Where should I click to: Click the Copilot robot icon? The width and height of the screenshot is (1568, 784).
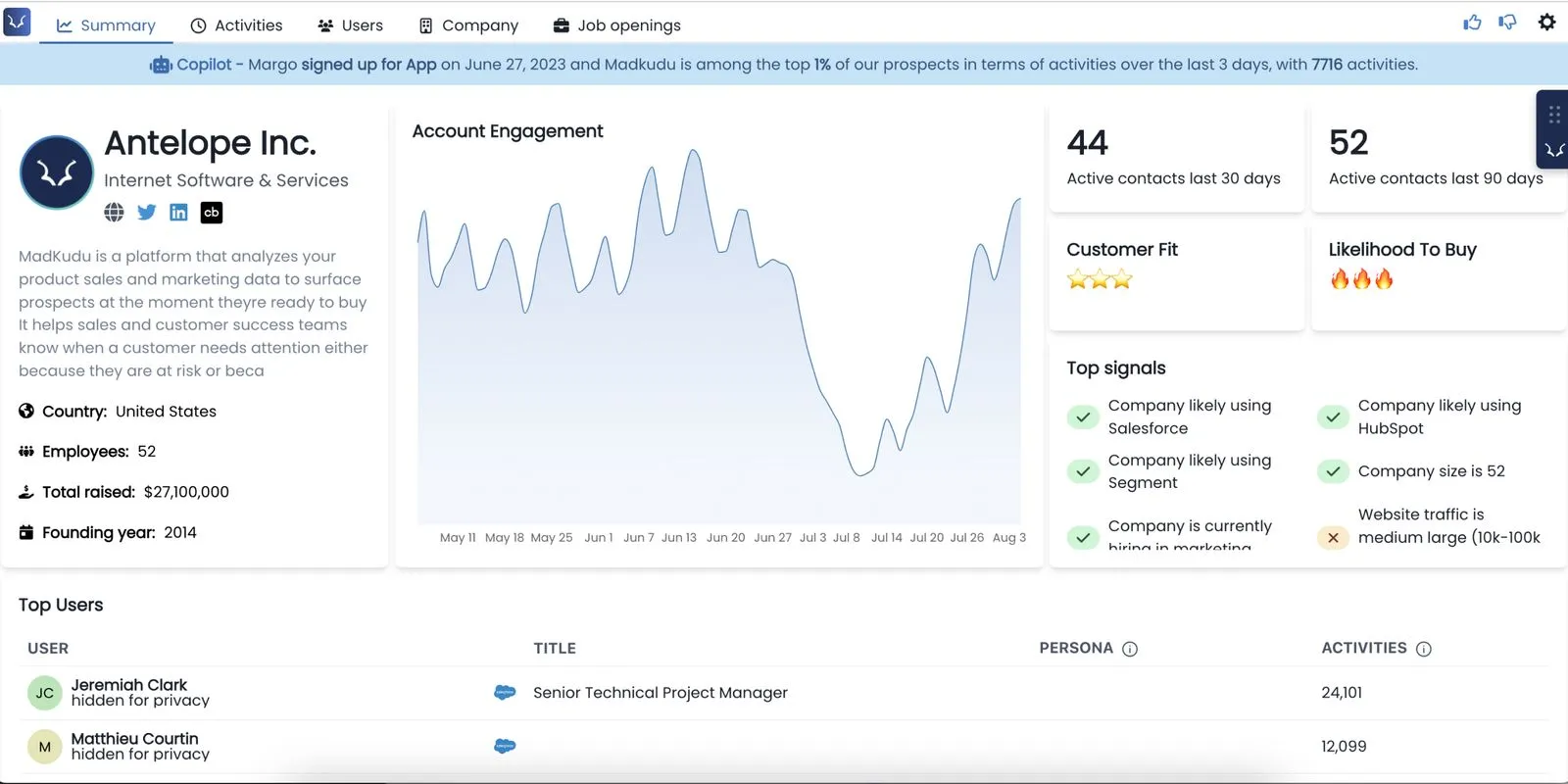click(x=161, y=65)
